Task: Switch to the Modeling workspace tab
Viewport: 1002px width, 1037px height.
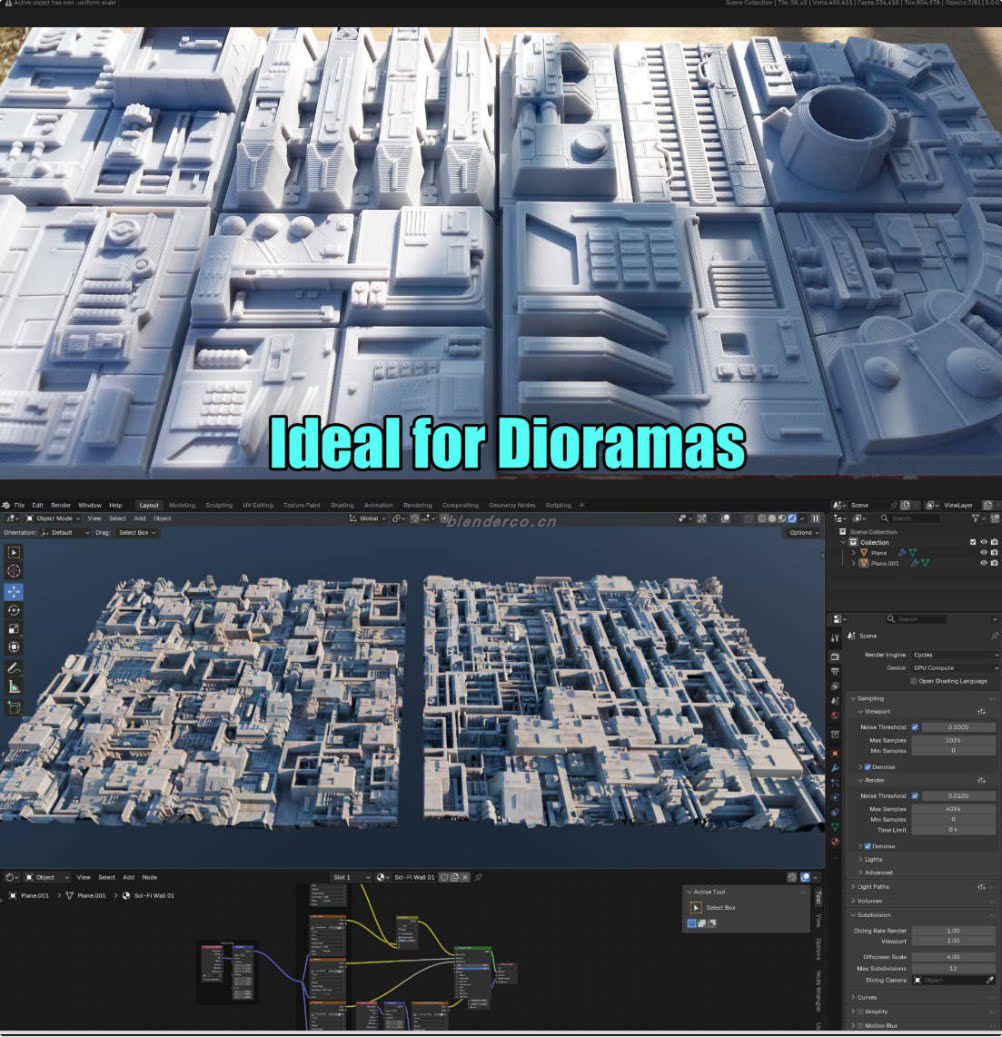Action: tap(182, 505)
